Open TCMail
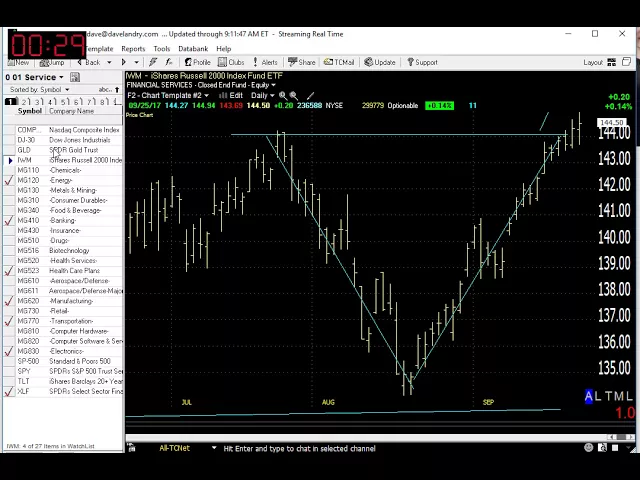The height and width of the screenshot is (480, 640). pos(339,62)
